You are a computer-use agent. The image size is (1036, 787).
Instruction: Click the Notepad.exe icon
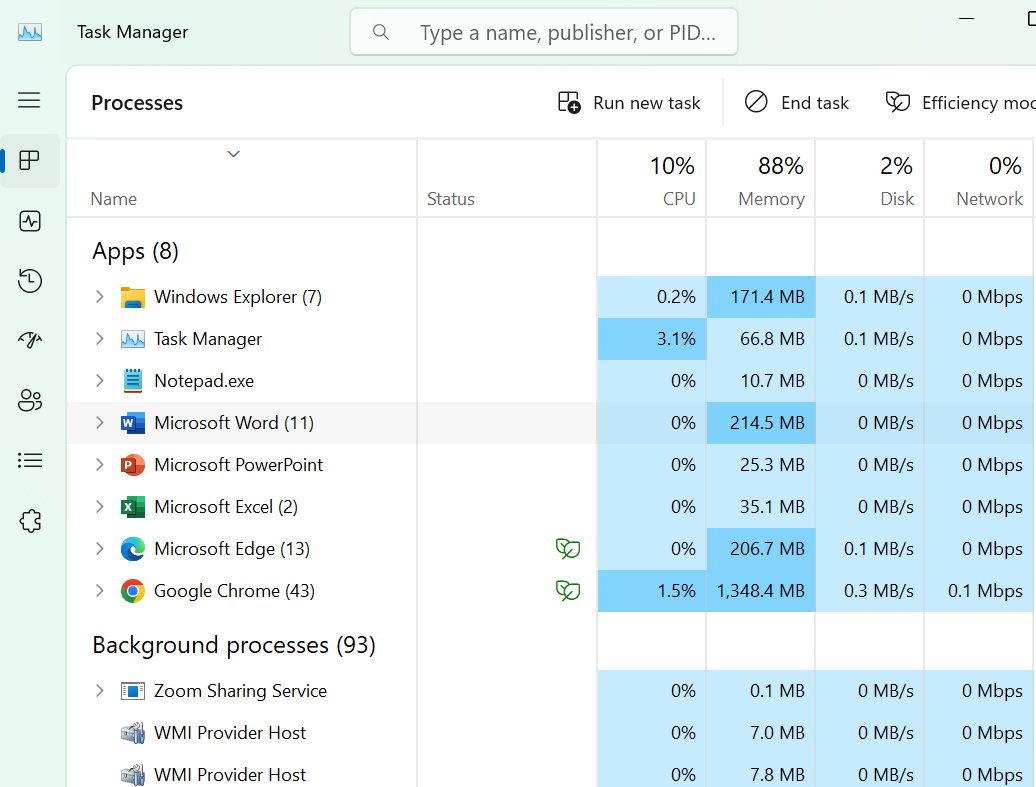pos(133,381)
